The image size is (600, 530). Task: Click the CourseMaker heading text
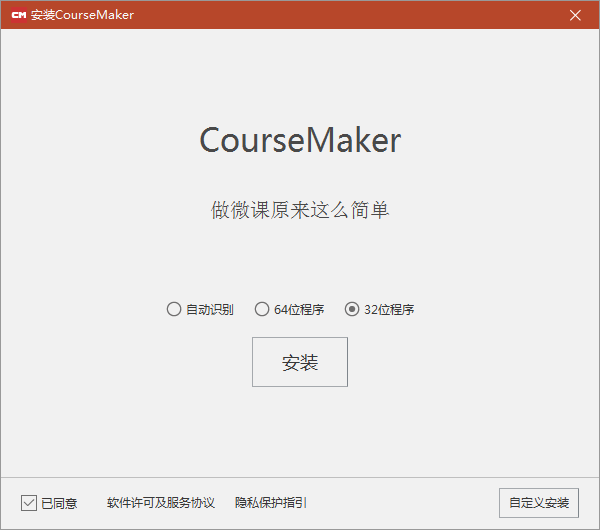(300, 140)
